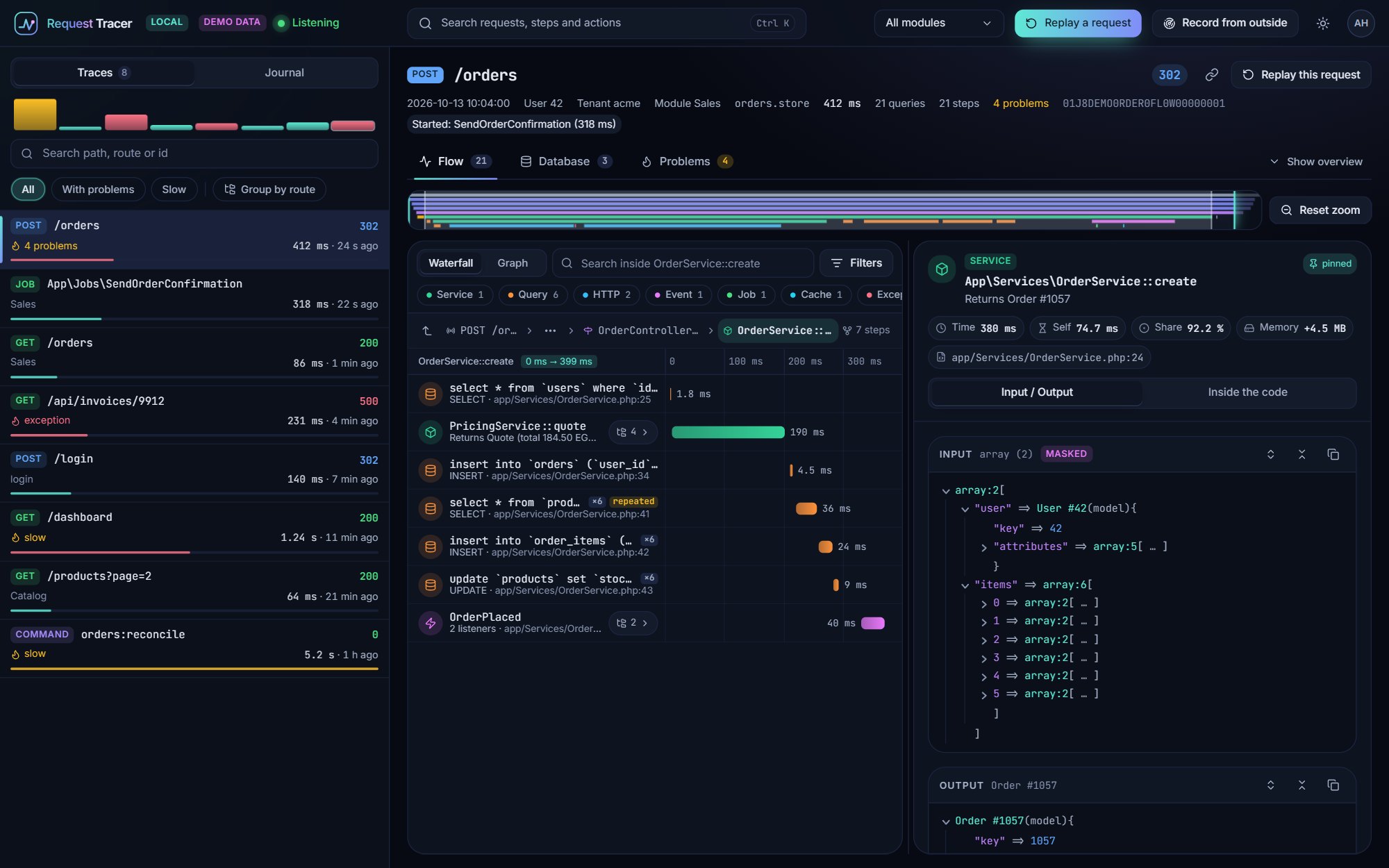Collapse all OUTPUT nodes with the collapse icon

coord(1302,785)
